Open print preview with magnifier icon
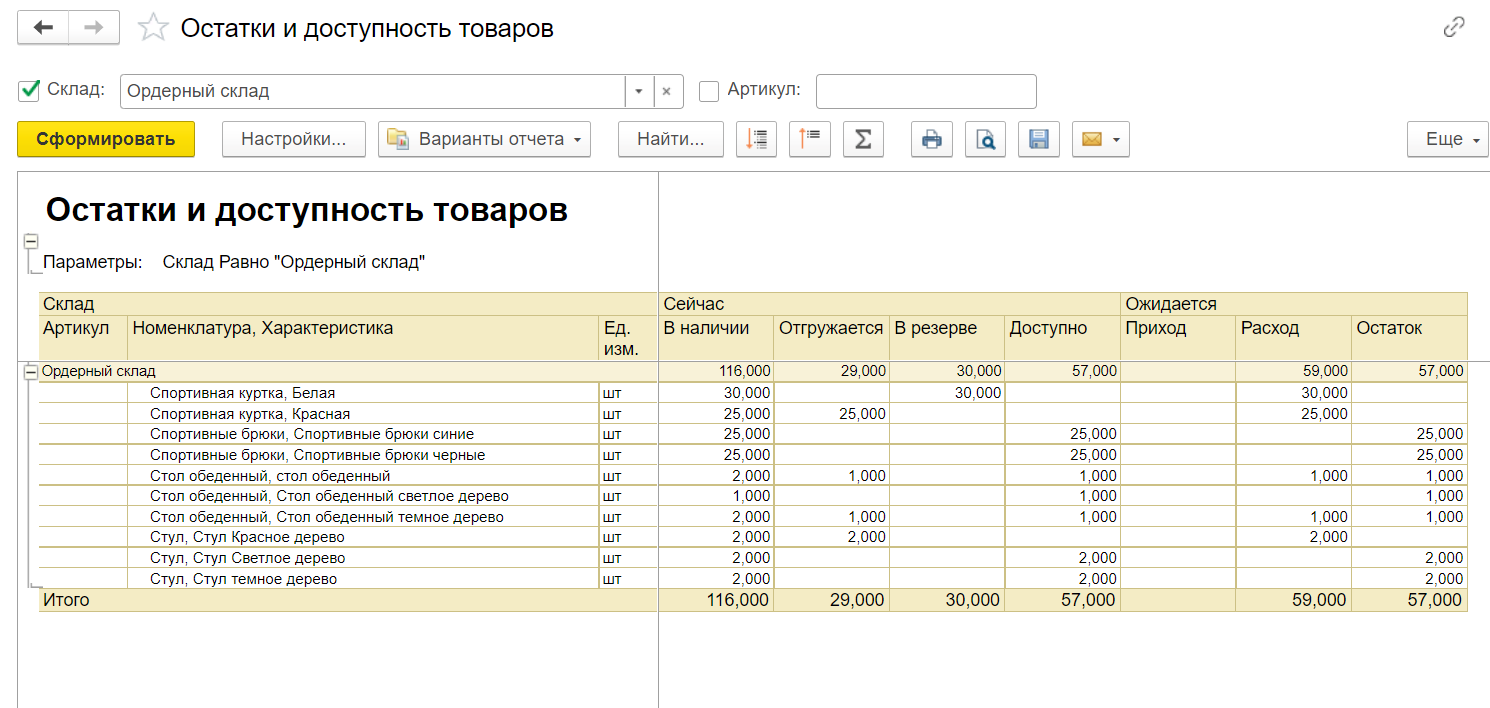Viewport: 1490px width, 708px height. click(985, 140)
